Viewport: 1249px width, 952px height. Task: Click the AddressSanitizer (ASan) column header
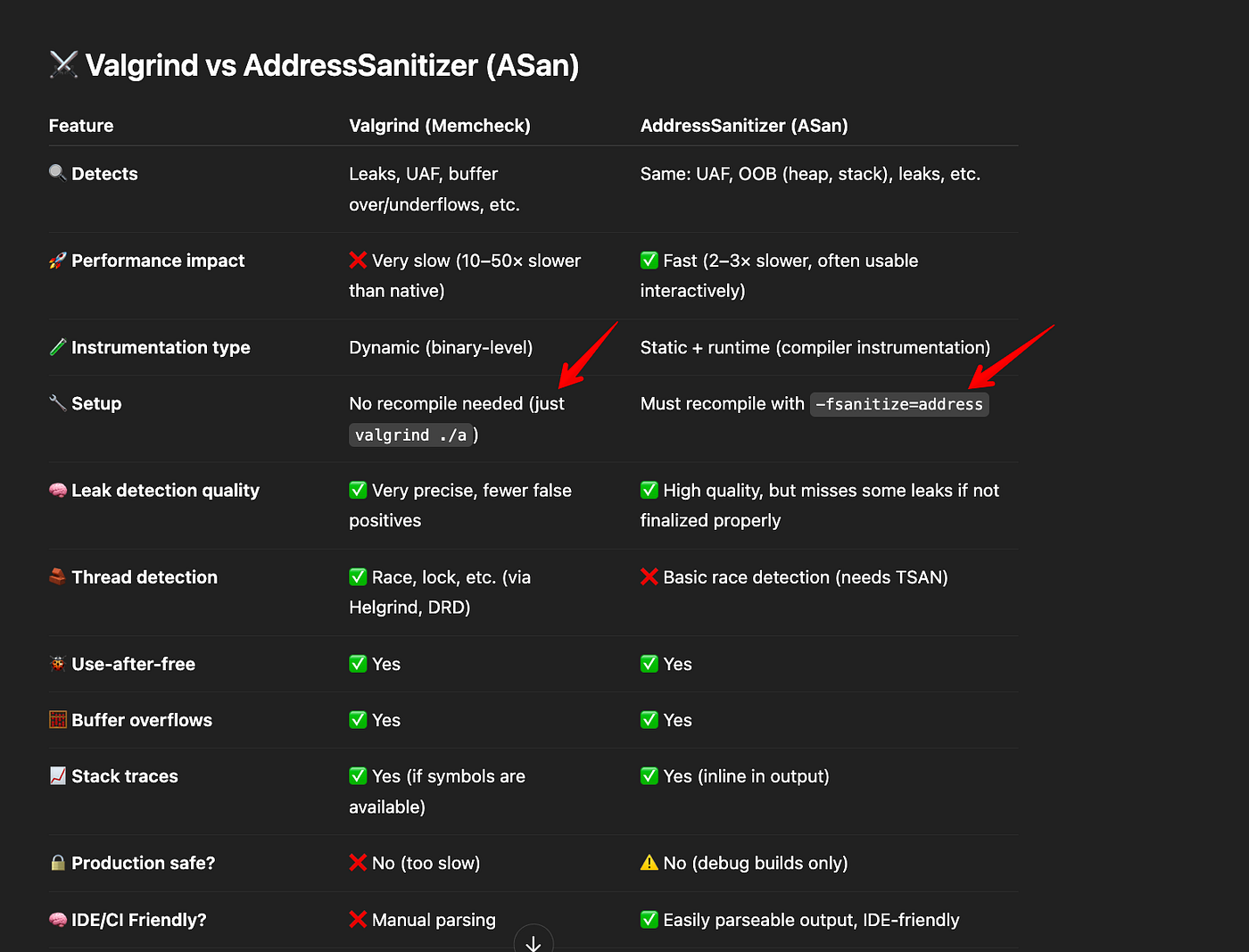click(x=744, y=126)
